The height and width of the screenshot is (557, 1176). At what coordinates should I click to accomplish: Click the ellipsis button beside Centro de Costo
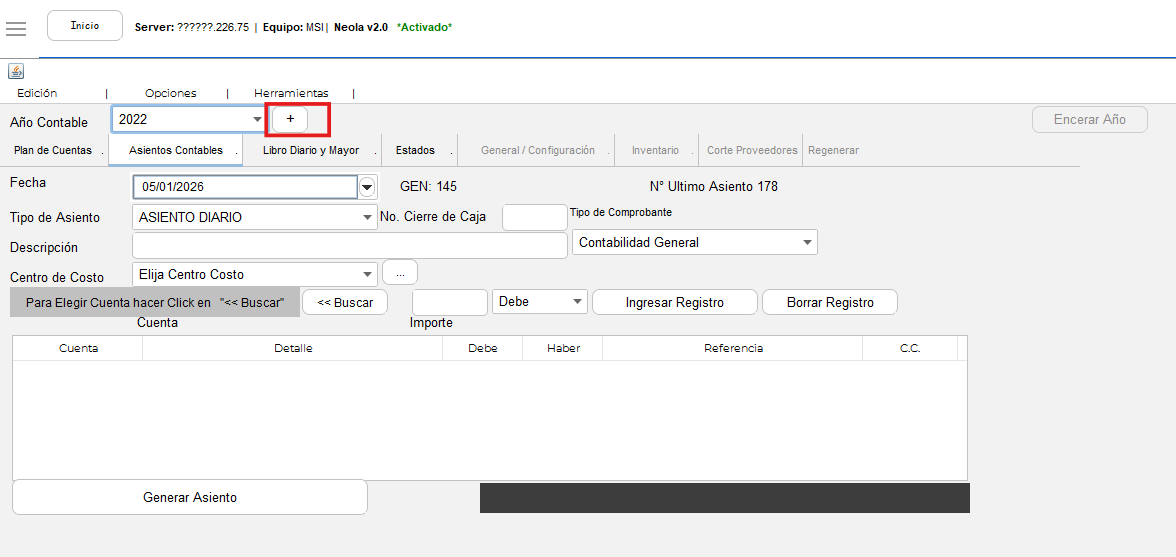pos(400,273)
